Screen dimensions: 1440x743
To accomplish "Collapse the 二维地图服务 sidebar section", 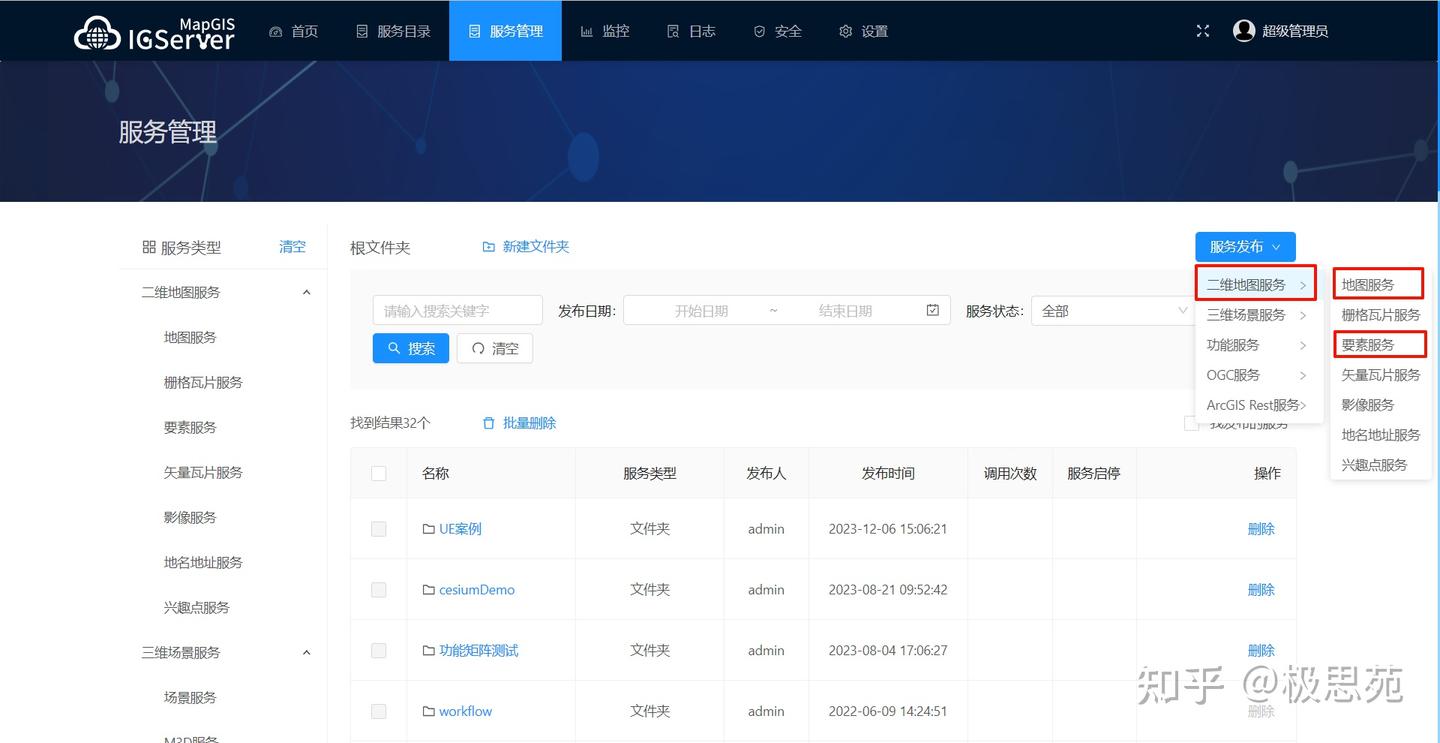I will 307,291.
